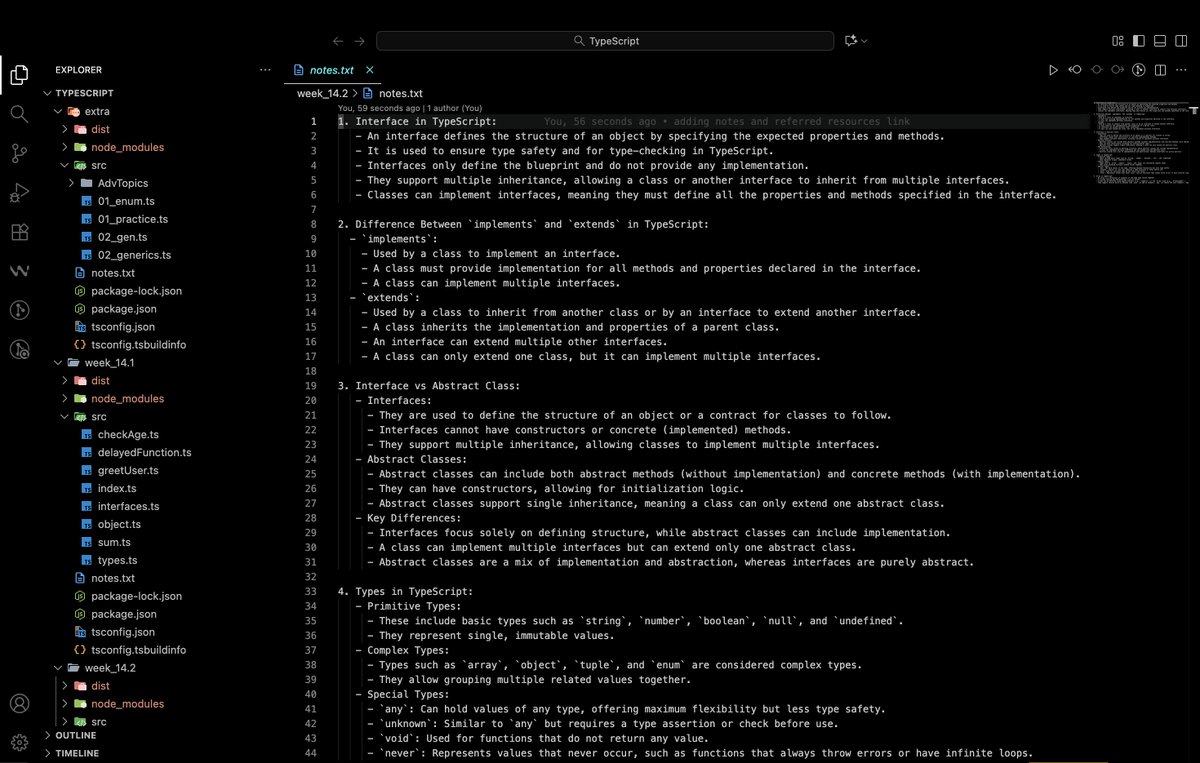
Task: Open sum.ts file
Action: coord(114,542)
